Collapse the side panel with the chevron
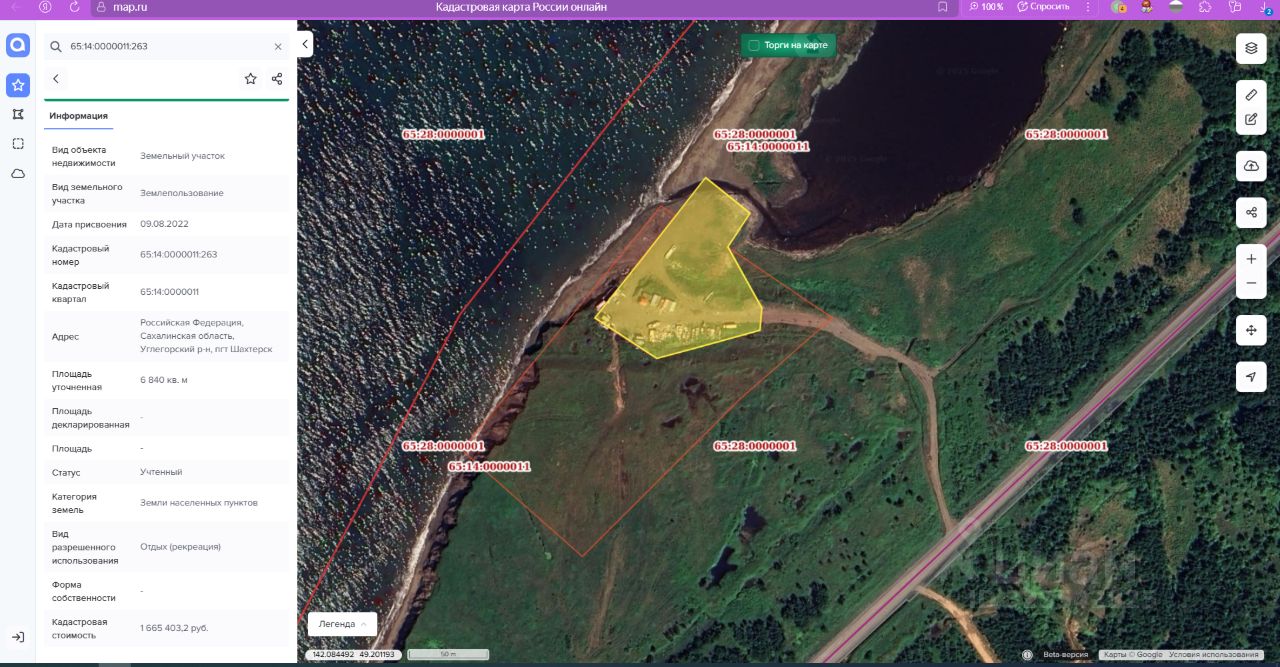The image size is (1280, 667). pyautogui.click(x=305, y=44)
